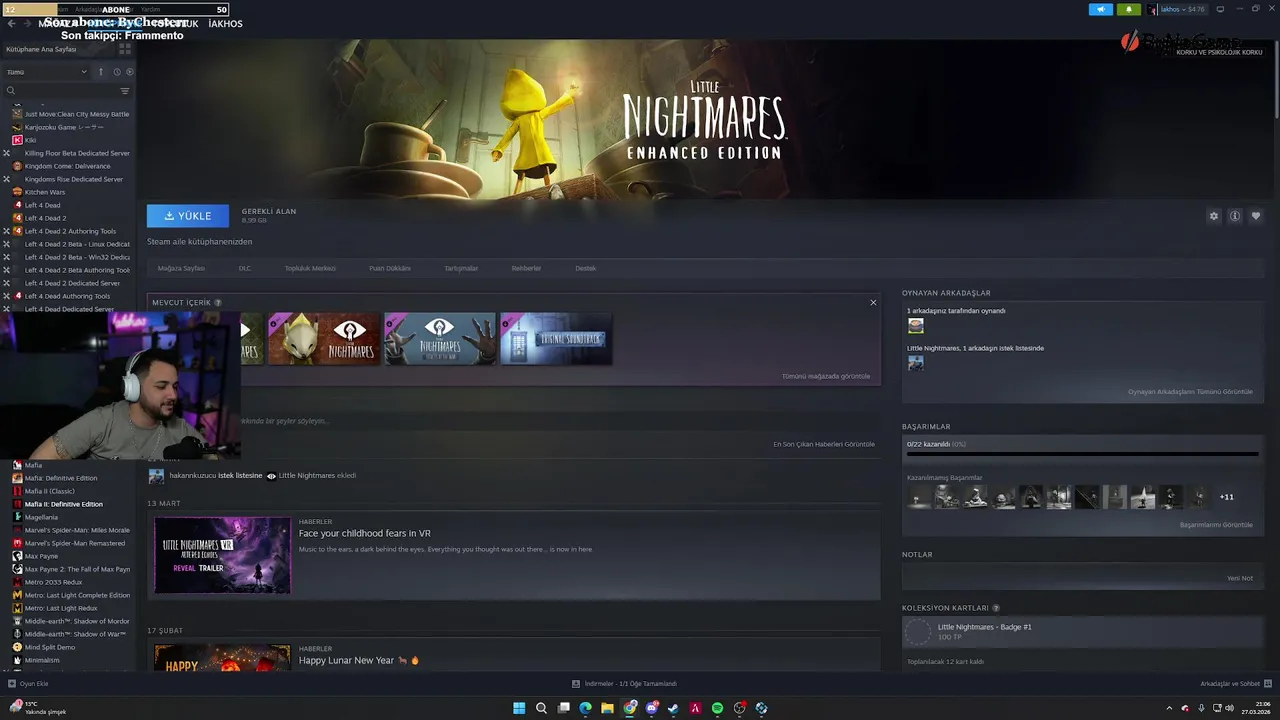
Task: Open the Original Soundtrack DLC thumbnail
Action: (x=556, y=339)
